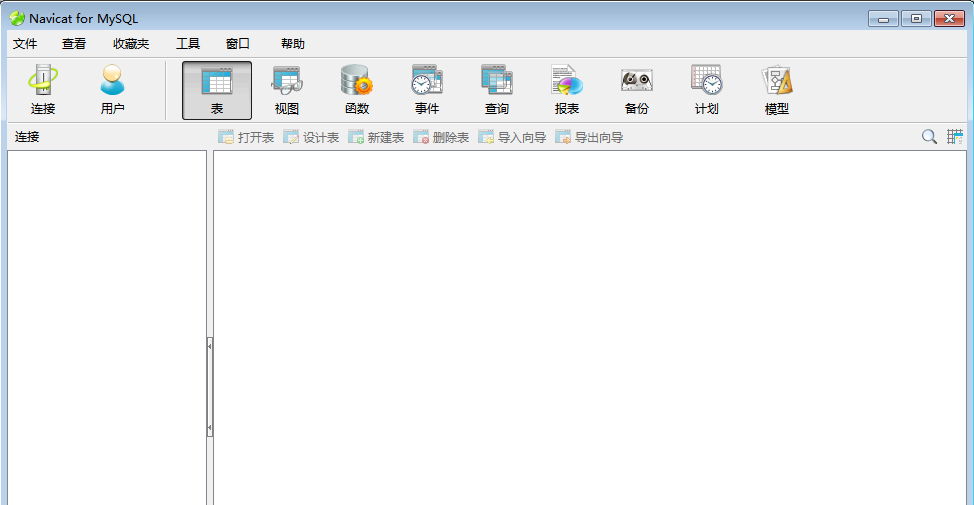
Task: Open the 连接 (Connection) toolbar button
Action: (x=43, y=90)
